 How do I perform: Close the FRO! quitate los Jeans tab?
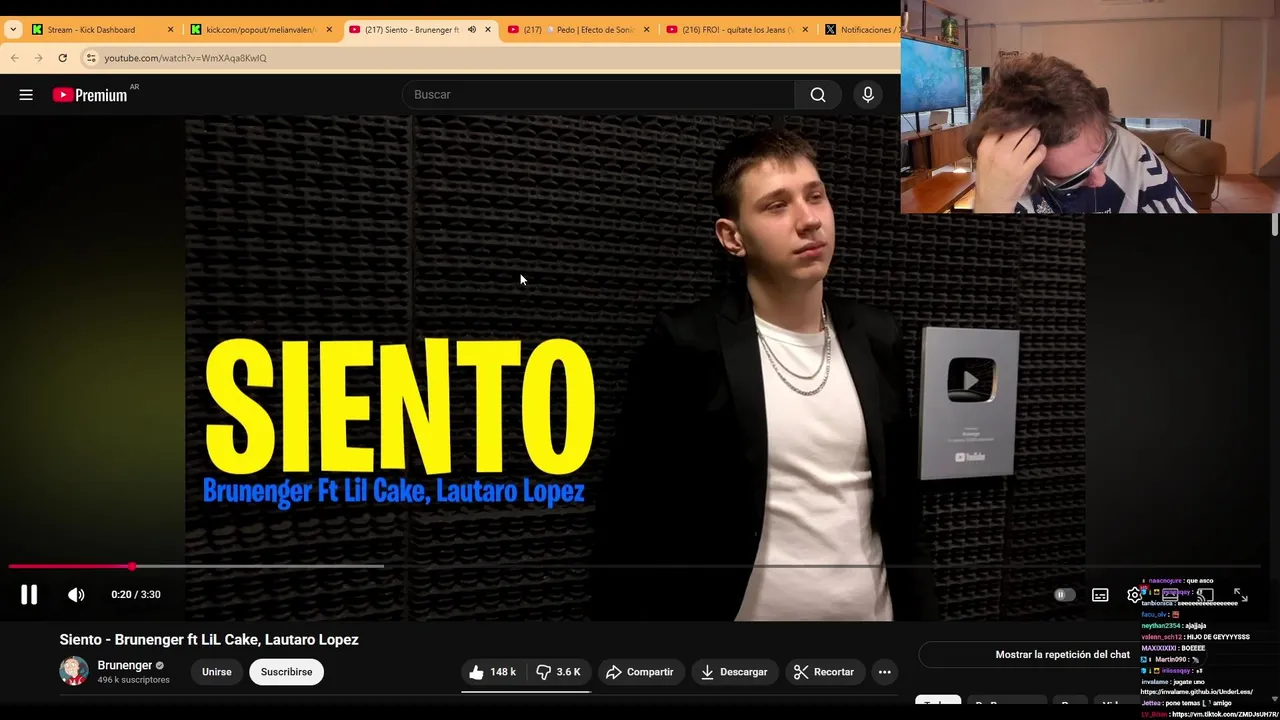tap(805, 30)
